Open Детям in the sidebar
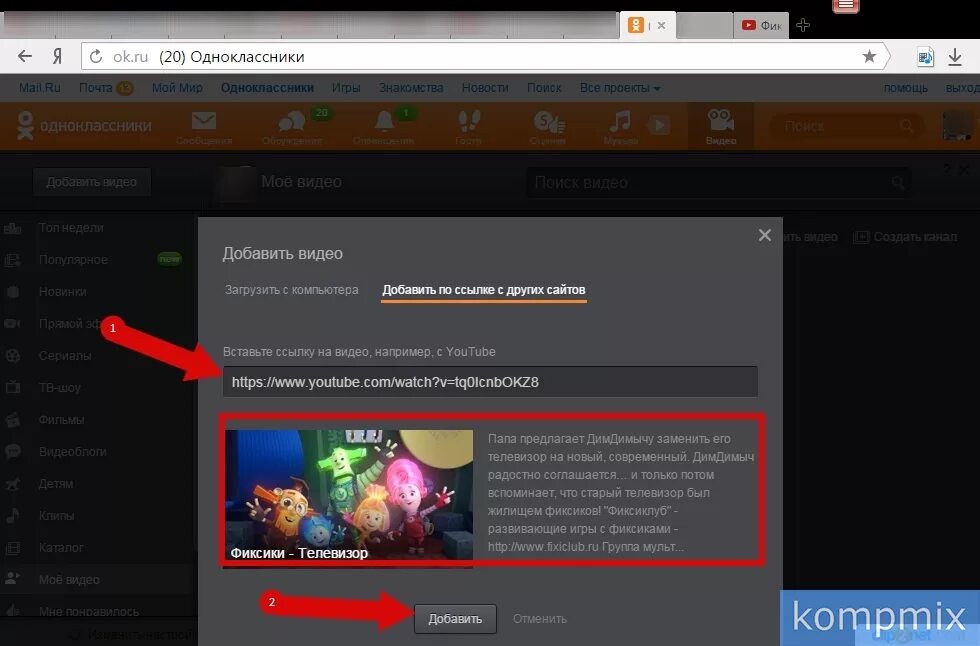This screenshot has height=646, width=980. point(56,484)
